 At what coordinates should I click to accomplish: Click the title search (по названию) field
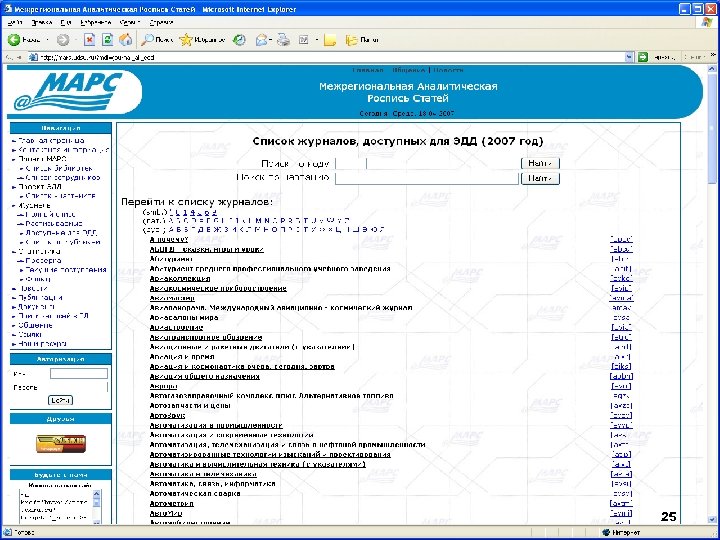427,179
